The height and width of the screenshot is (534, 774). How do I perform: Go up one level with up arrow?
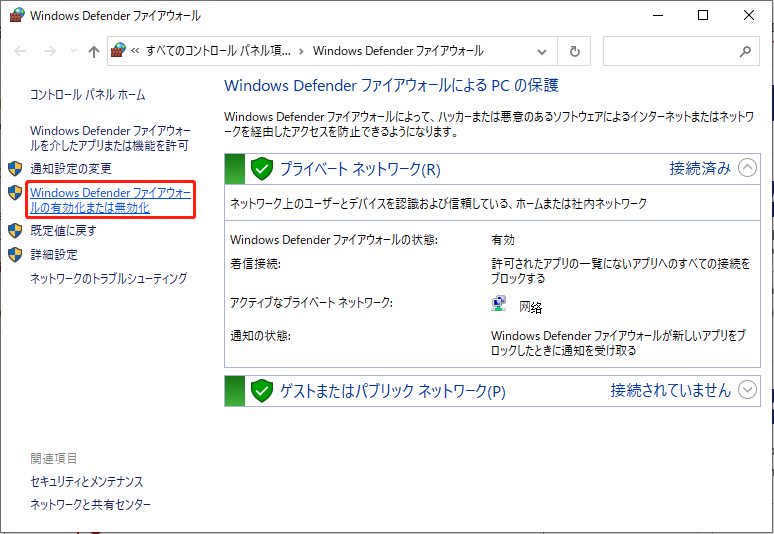click(x=94, y=51)
